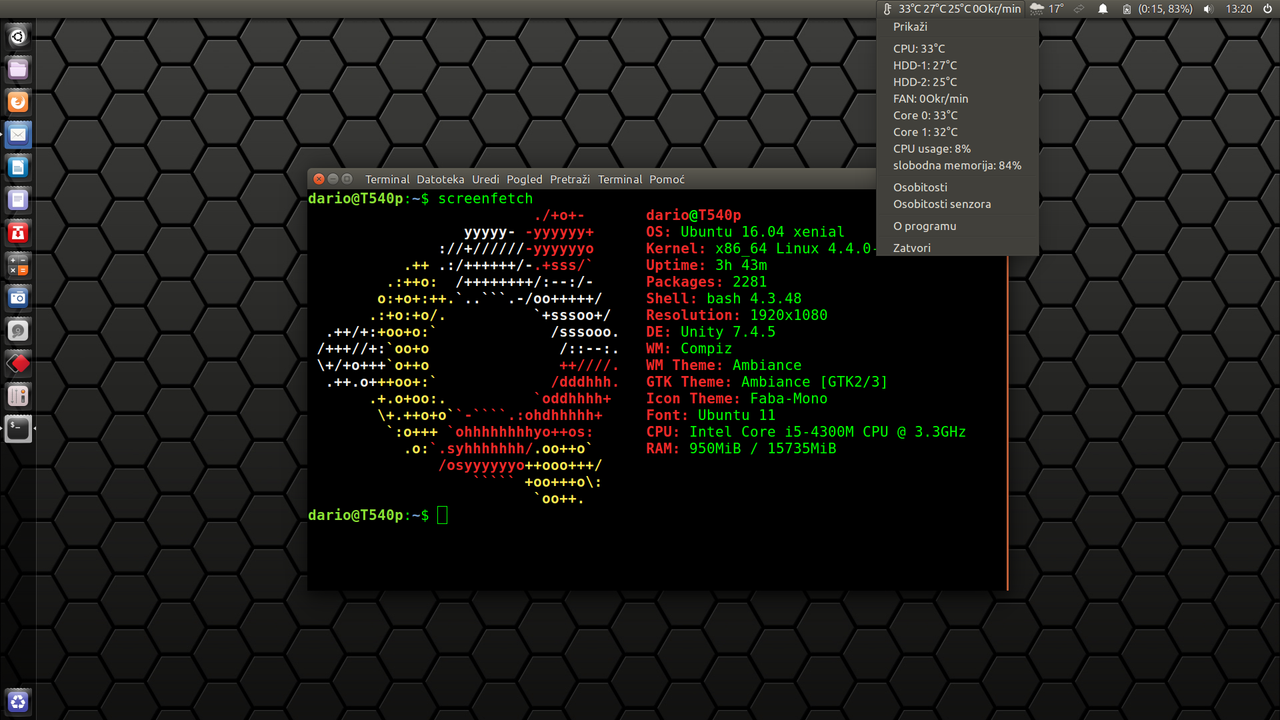Open the battery indicator (0:15, 83%)
This screenshot has width=1280, height=720.
(1157, 9)
